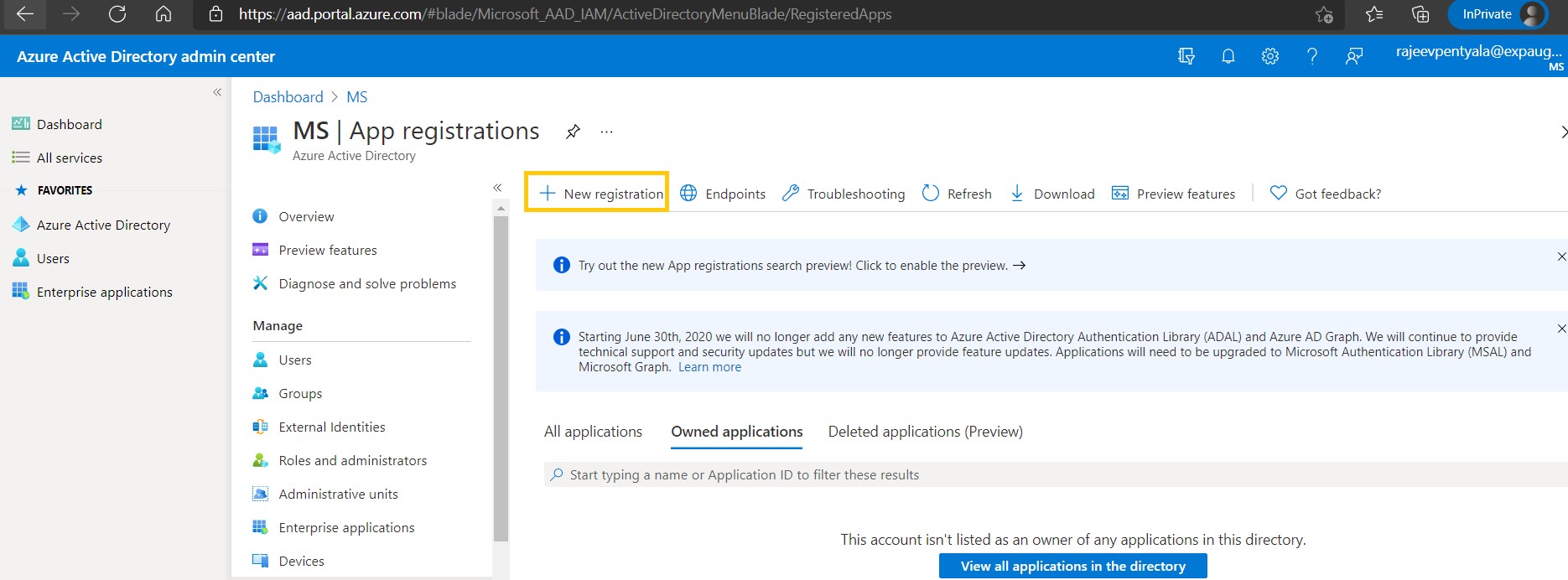This screenshot has width=1568, height=580.
Task: Click the resource menu vertical scrollbar
Action: click(x=501, y=377)
